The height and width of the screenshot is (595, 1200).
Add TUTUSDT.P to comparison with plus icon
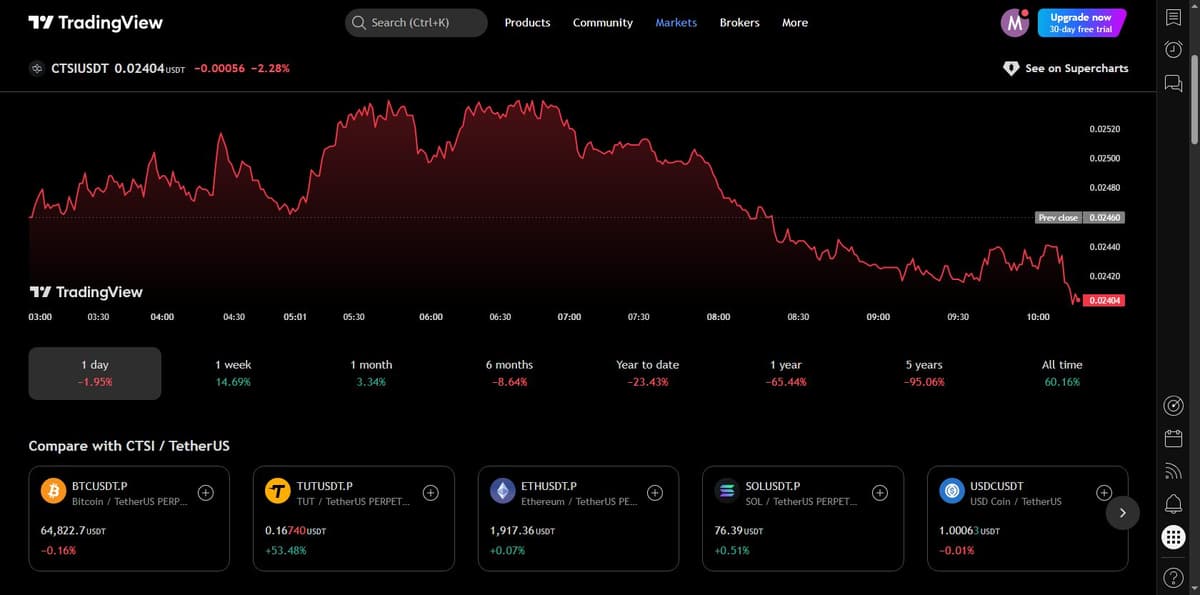point(430,492)
